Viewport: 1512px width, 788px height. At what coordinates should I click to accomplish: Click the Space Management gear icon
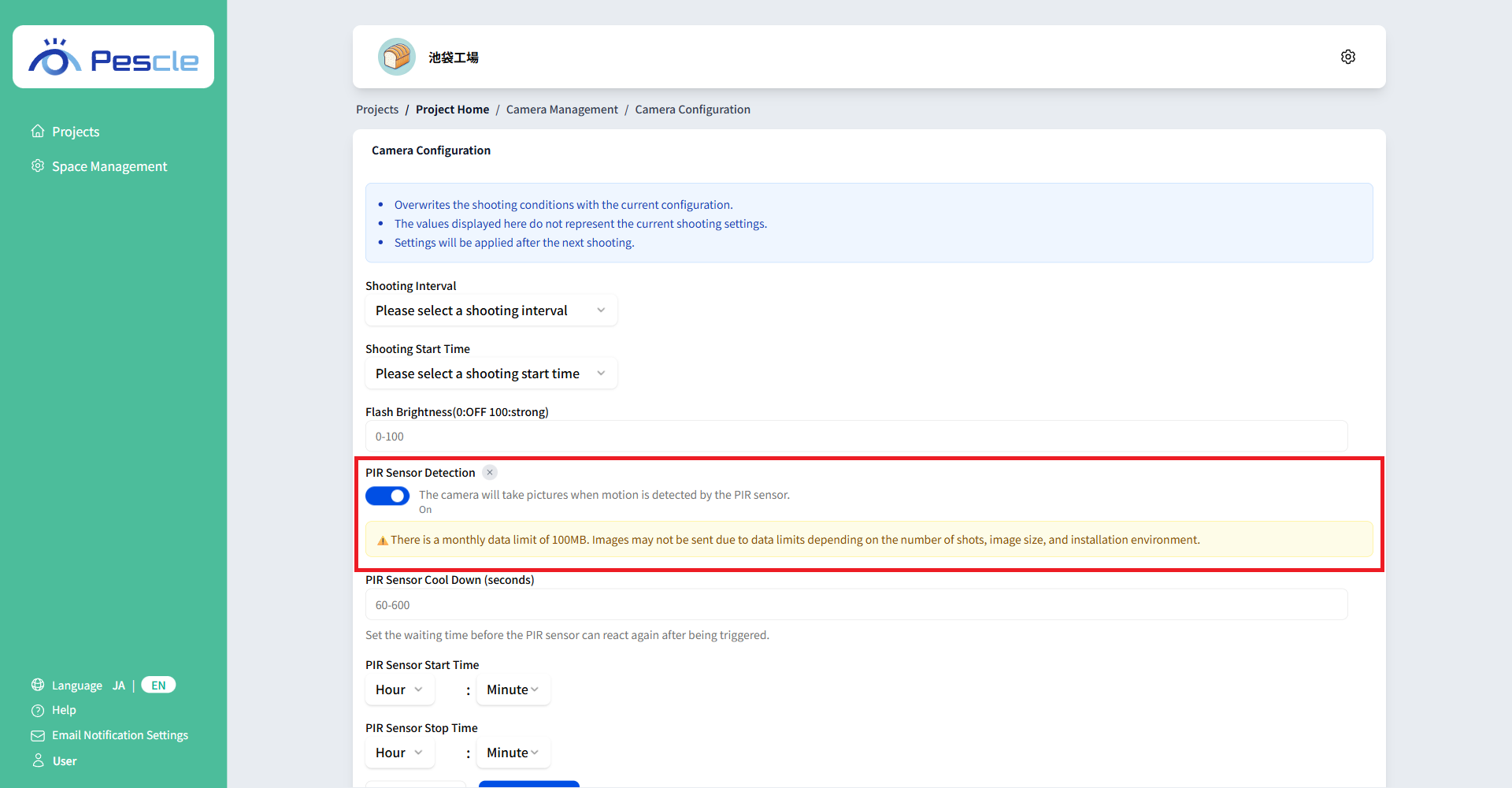point(38,166)
